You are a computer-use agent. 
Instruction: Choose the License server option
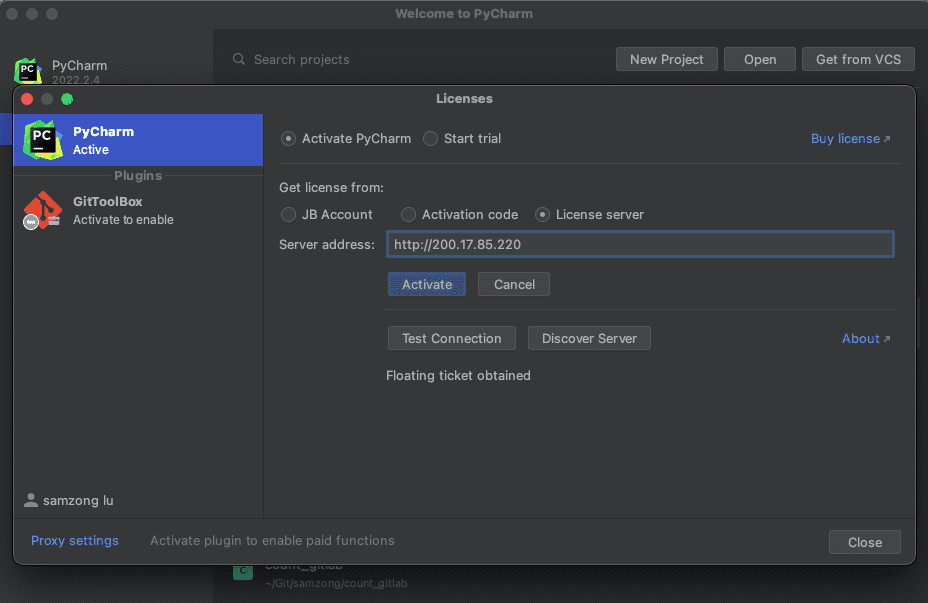543,215
